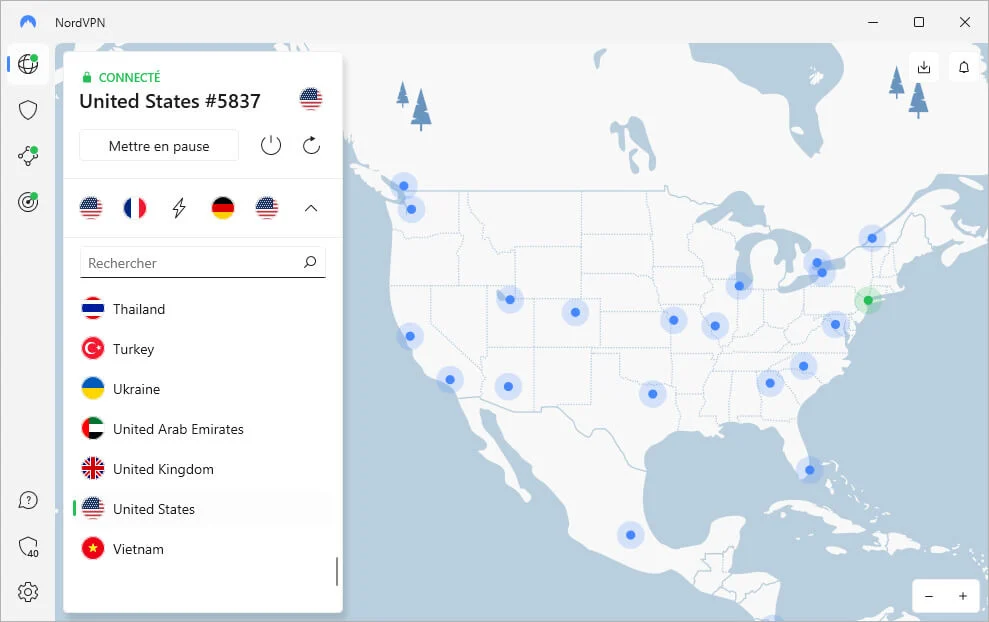Click the lightning bolt quick connect icon
Viewport: 989px width, 622px height.
(x=179, y=208)
